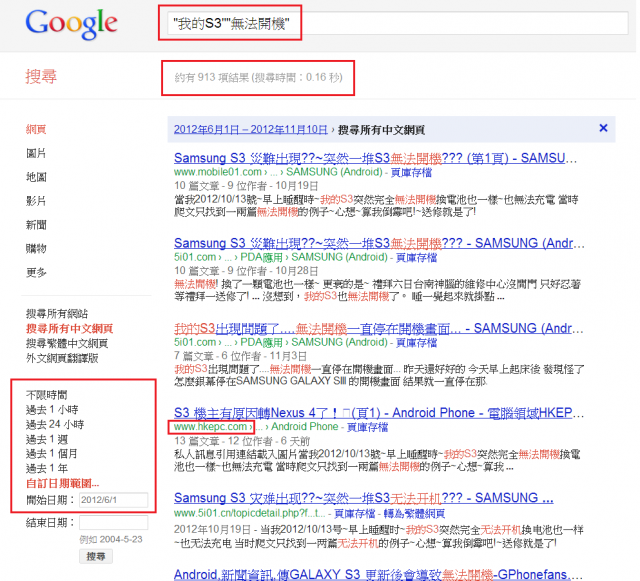Screen dimensions: 640x581
Task: Open SAMSUNG (Android) breadcrumb of mobile01 result
Action: point(334,172)
